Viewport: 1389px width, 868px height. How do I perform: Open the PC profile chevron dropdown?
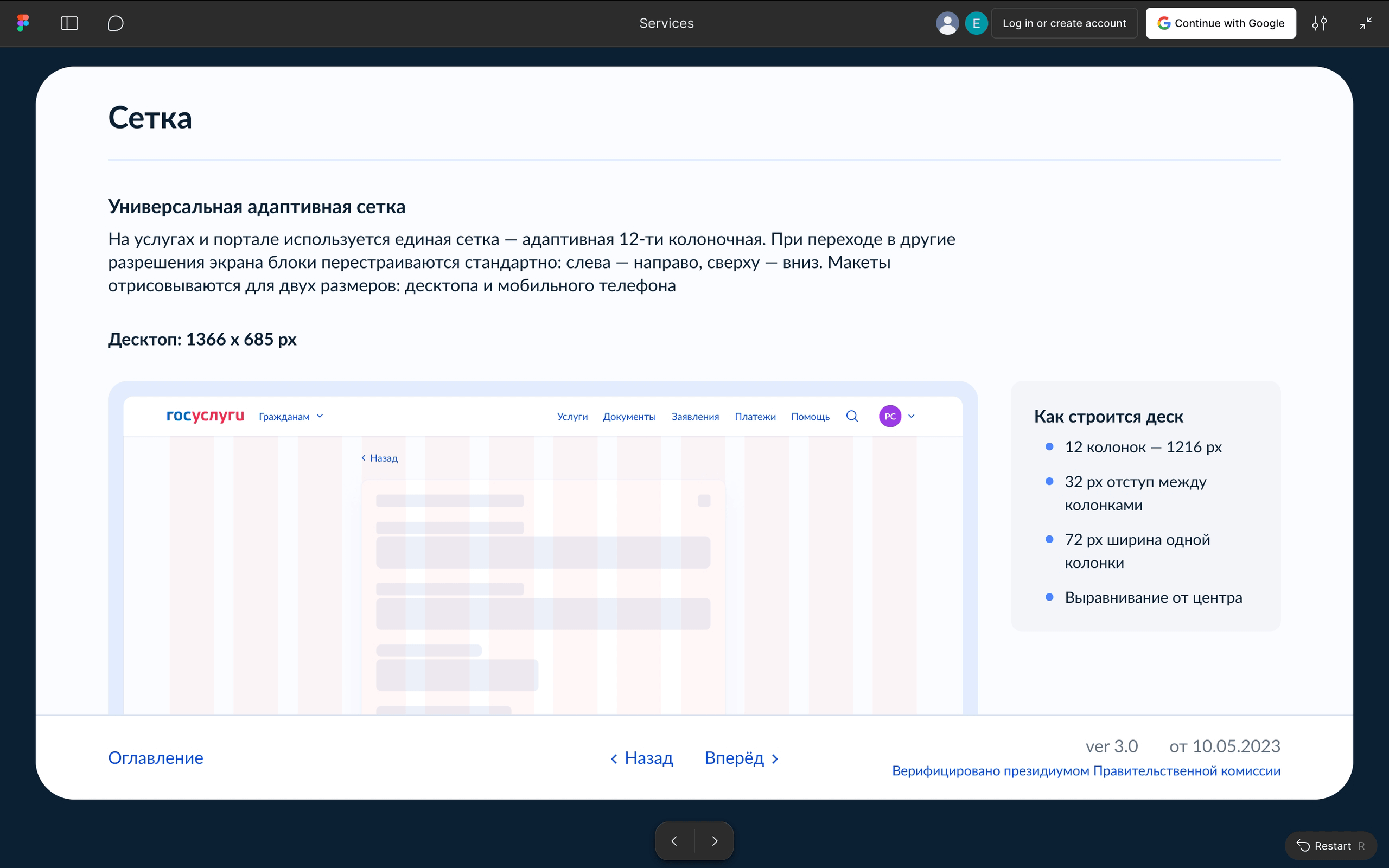tap(912, 416)
